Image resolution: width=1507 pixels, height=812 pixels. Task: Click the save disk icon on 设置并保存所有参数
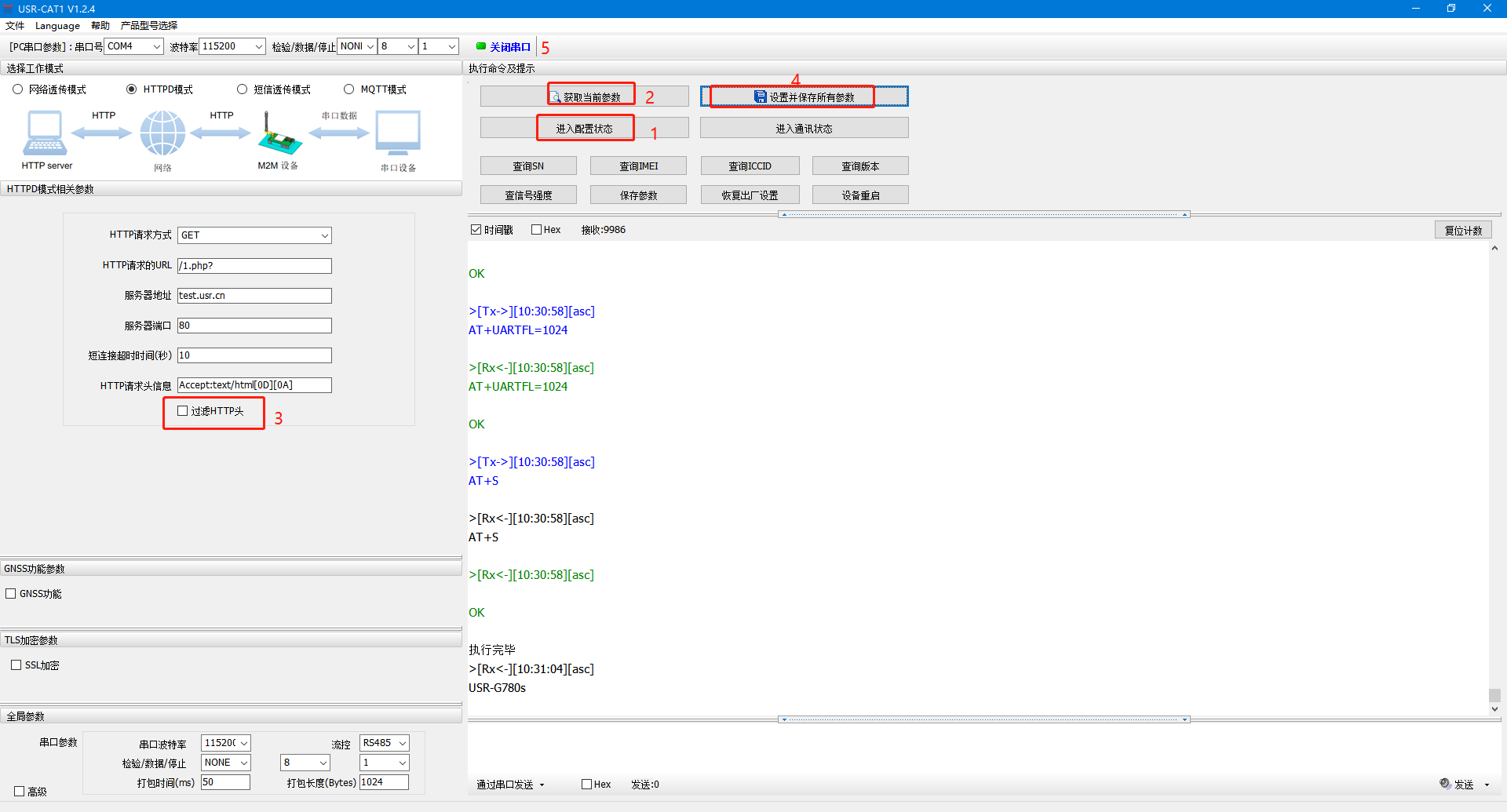pyautogui.click(x=760, y=97)
